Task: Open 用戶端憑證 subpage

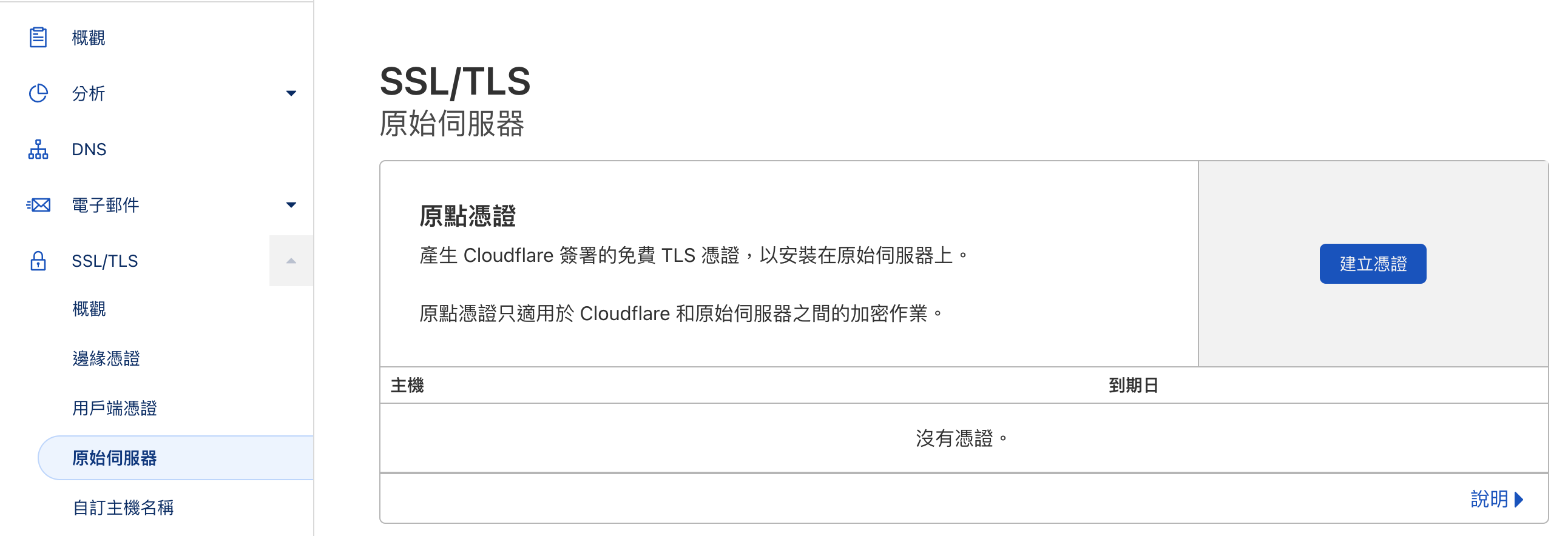Action: 115,408
